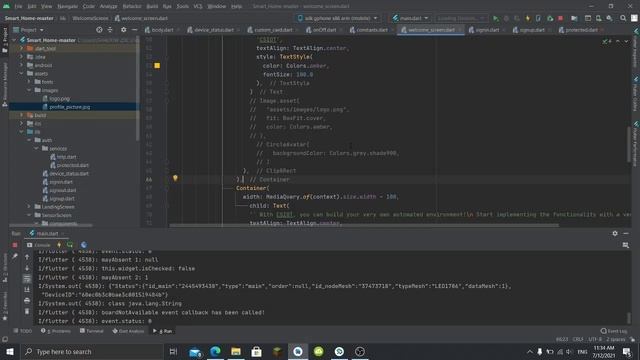Image resolution: width=640 pixels, height=360 pixels.
Task: Collapse the assets folder
Action: [x=22, y=73]
